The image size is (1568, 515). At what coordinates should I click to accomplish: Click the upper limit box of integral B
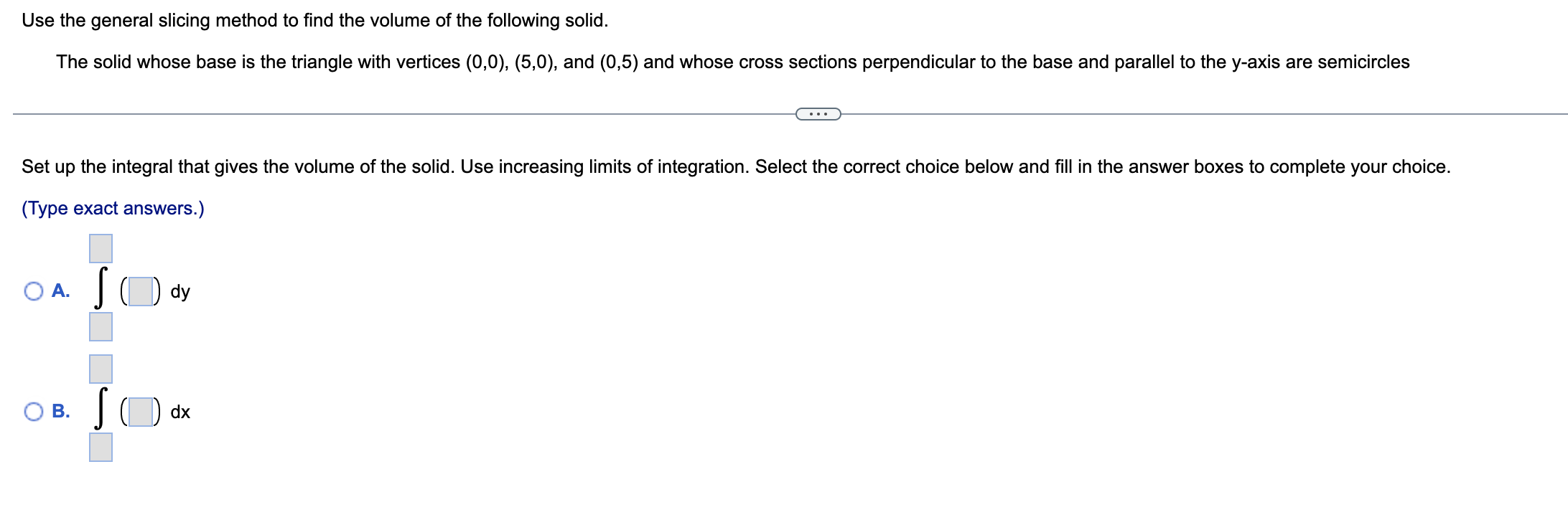tap(99, 369)
